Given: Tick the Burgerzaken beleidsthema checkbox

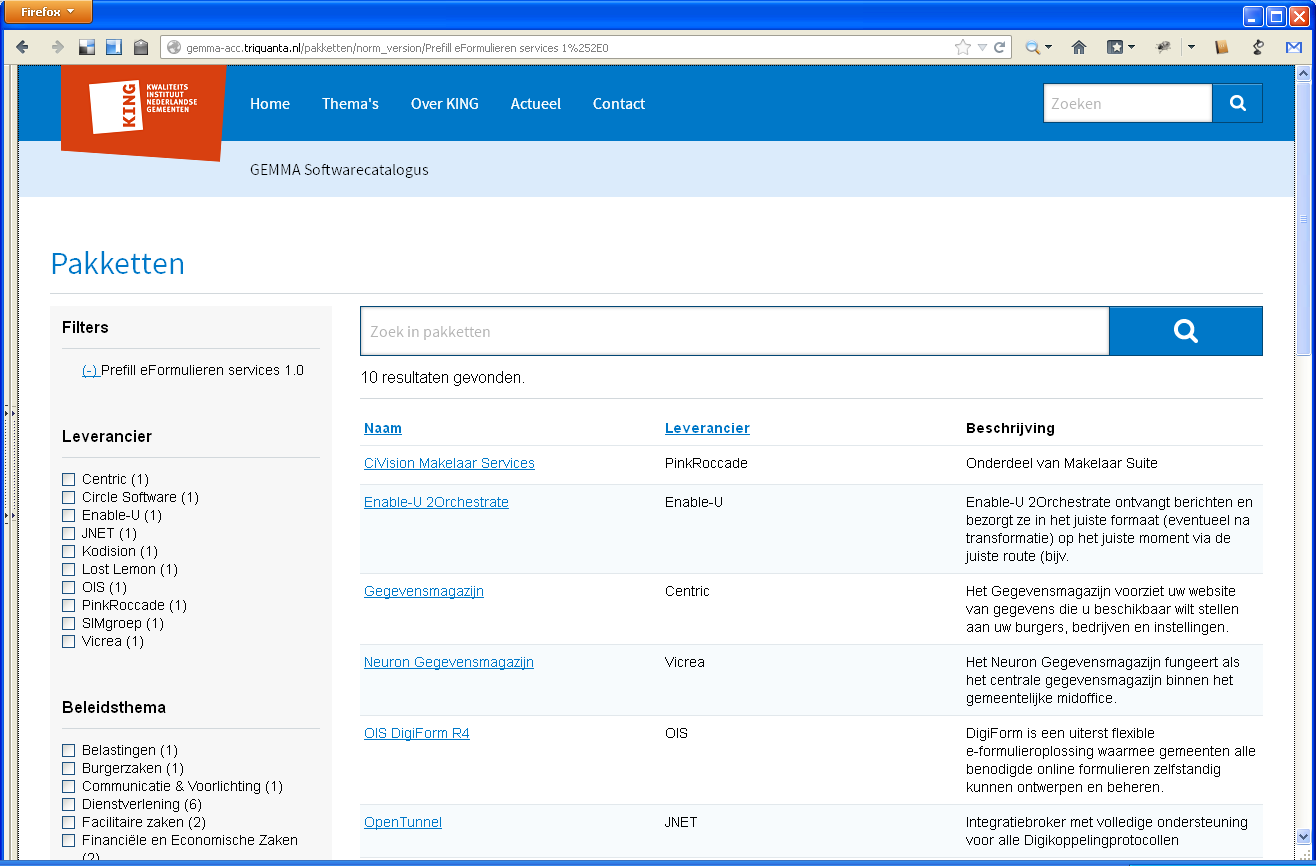Looking at the screenshot, I should 69,769.
